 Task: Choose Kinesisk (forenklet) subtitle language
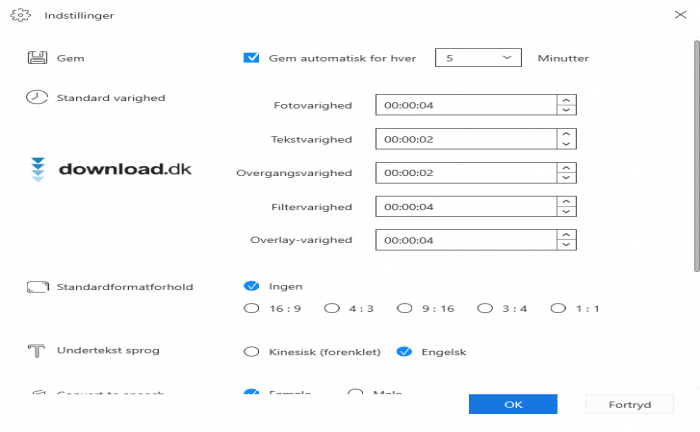[251, 352]
